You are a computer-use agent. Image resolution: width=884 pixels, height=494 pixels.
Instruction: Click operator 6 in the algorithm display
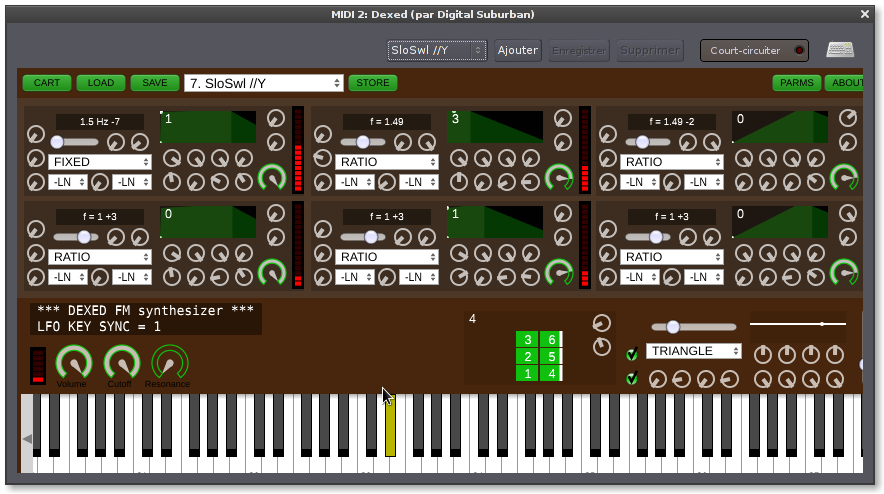(550, 339)
